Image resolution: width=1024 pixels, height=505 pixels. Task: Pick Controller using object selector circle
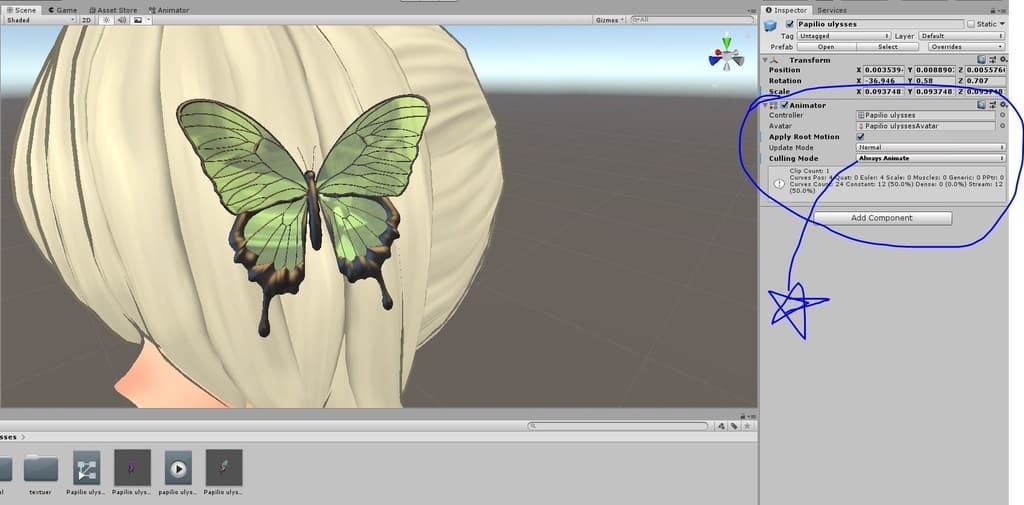pos(1003,115)
